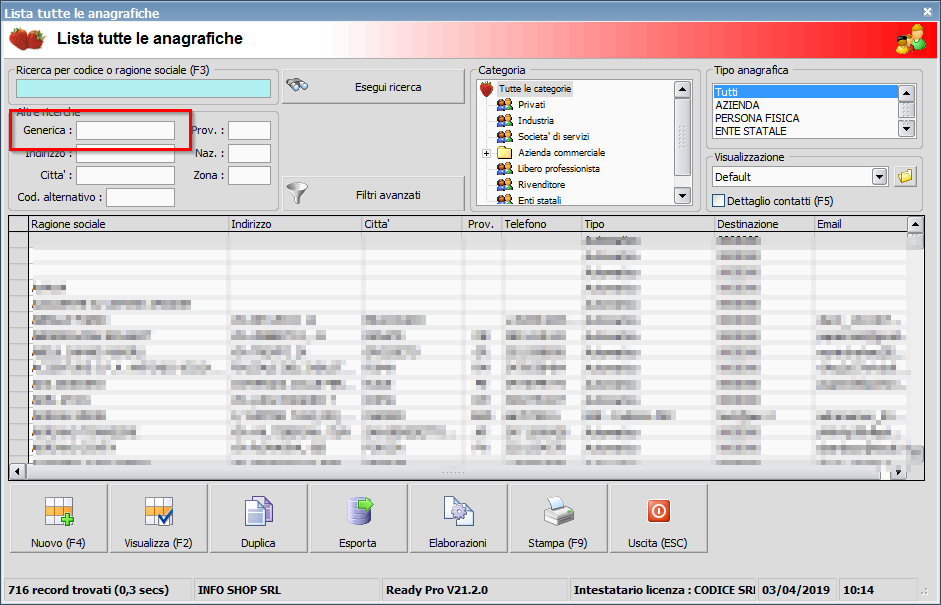Screen dimensions: 941x605
Task: Click the people icon next to Libero professionista
Action: coord(505,169)
